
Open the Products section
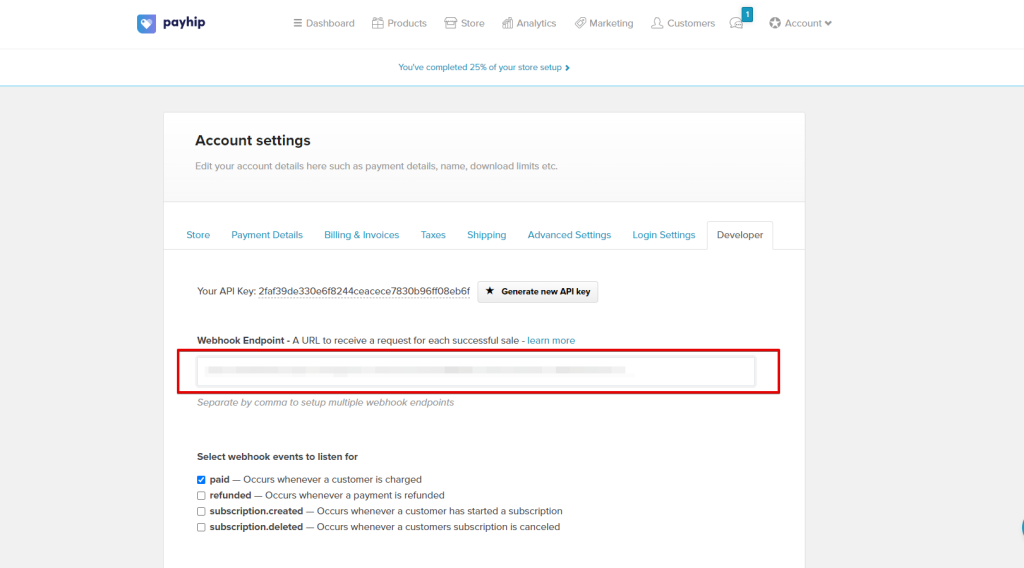[x=399, y=23]
